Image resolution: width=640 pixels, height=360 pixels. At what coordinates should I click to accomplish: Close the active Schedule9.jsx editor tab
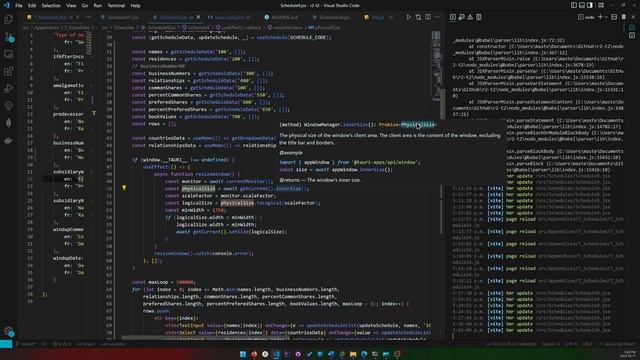198,17
